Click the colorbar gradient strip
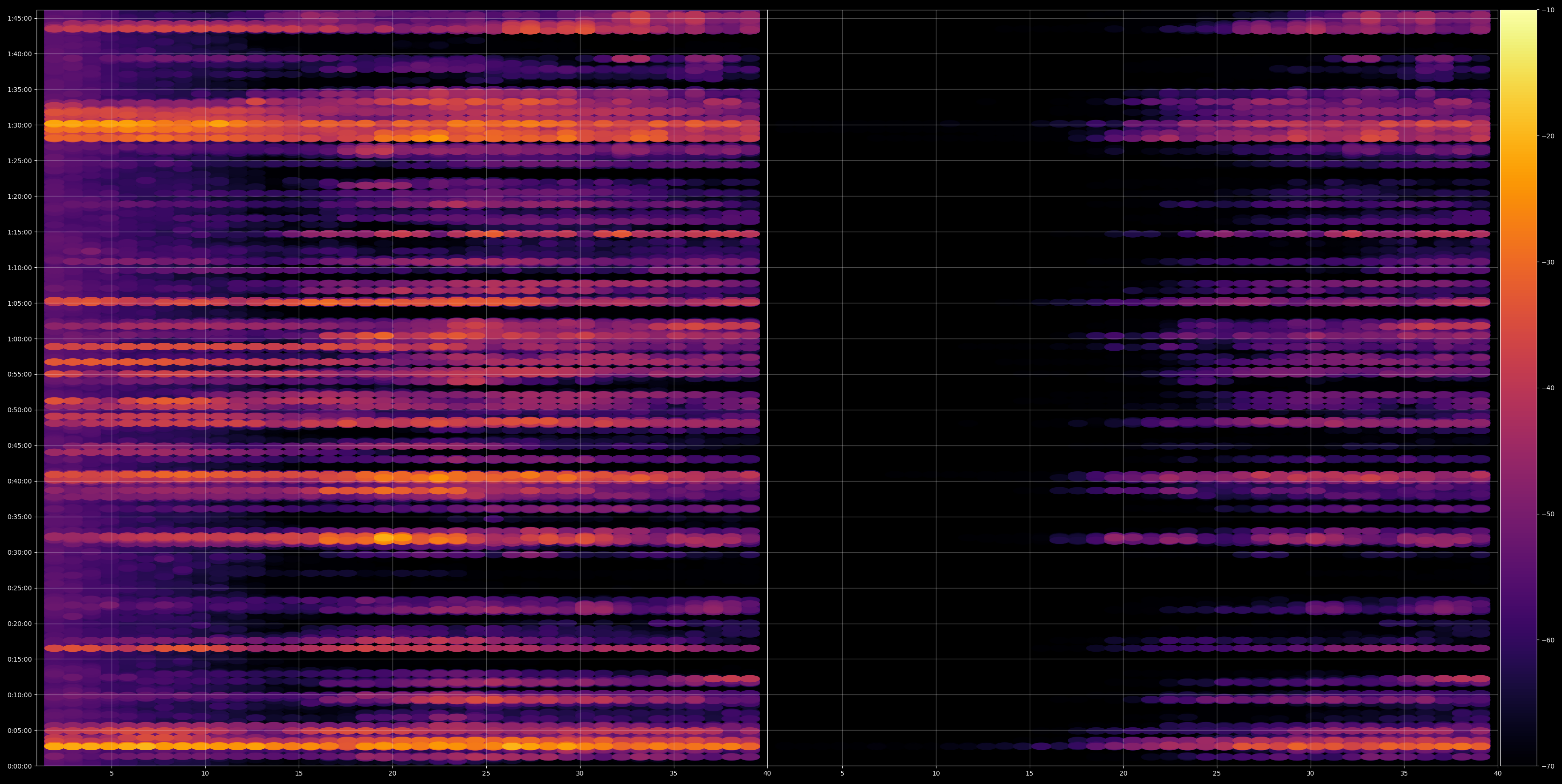 click(1518, 388)
